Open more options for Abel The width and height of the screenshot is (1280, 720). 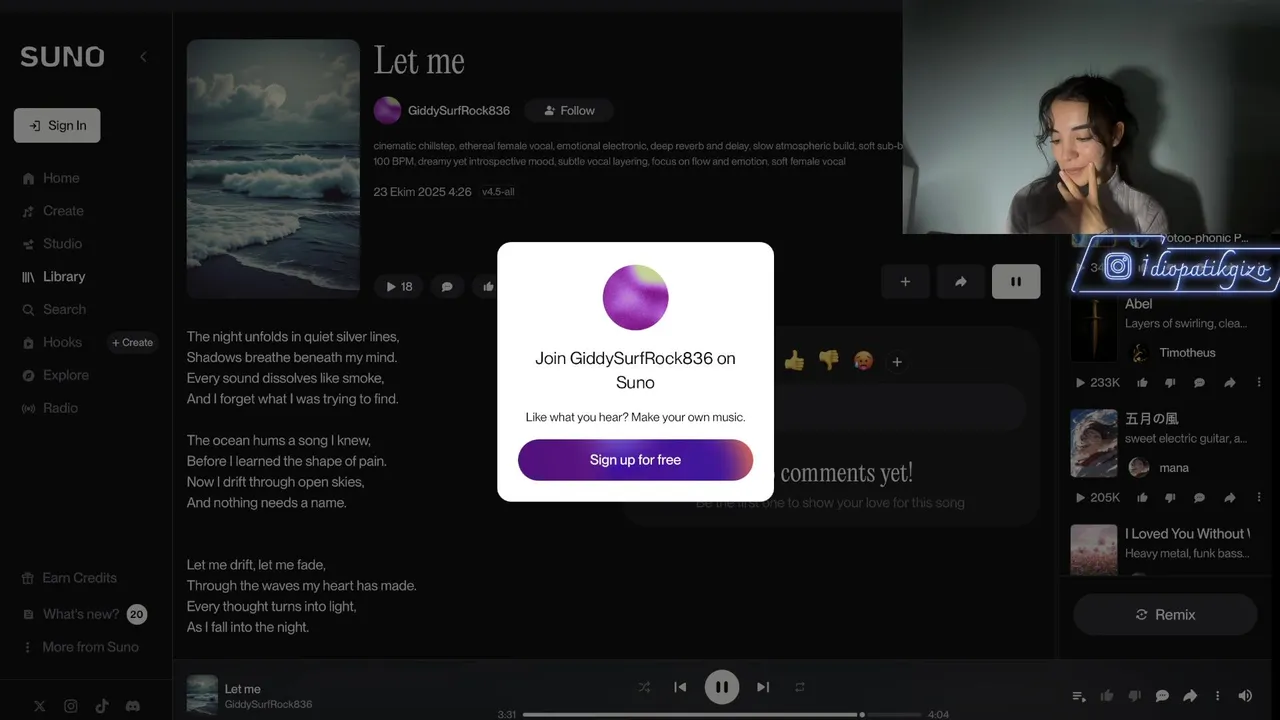pos(1259,383)
